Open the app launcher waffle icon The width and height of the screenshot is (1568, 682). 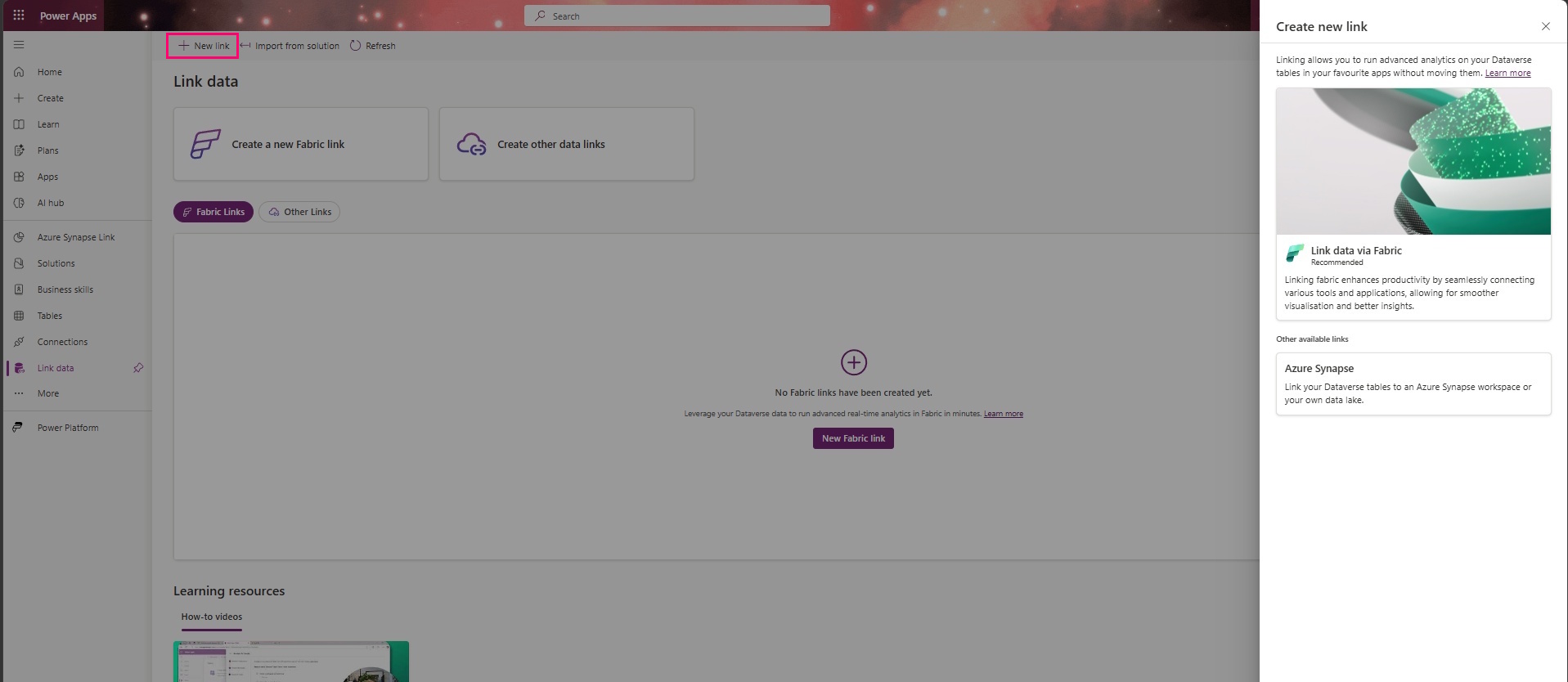(19, 16)
